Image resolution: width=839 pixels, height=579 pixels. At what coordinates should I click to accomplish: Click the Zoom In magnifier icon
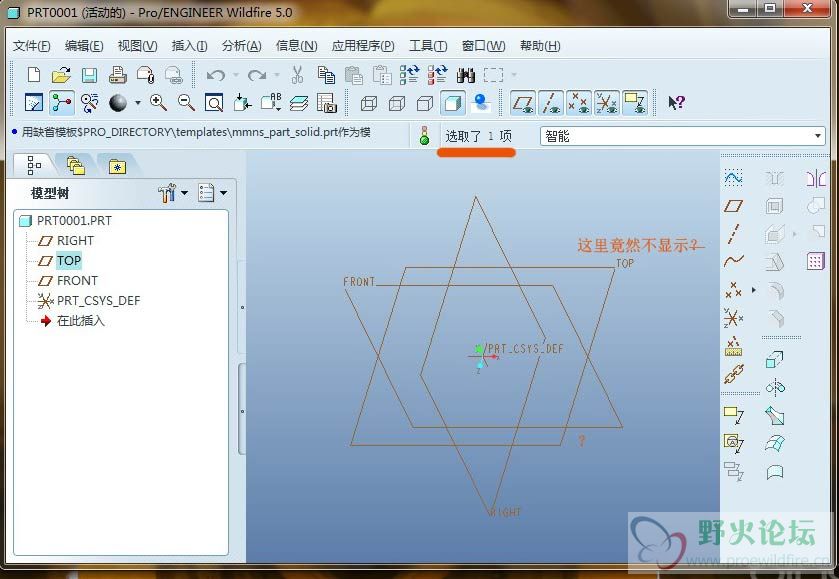[158, 102]
